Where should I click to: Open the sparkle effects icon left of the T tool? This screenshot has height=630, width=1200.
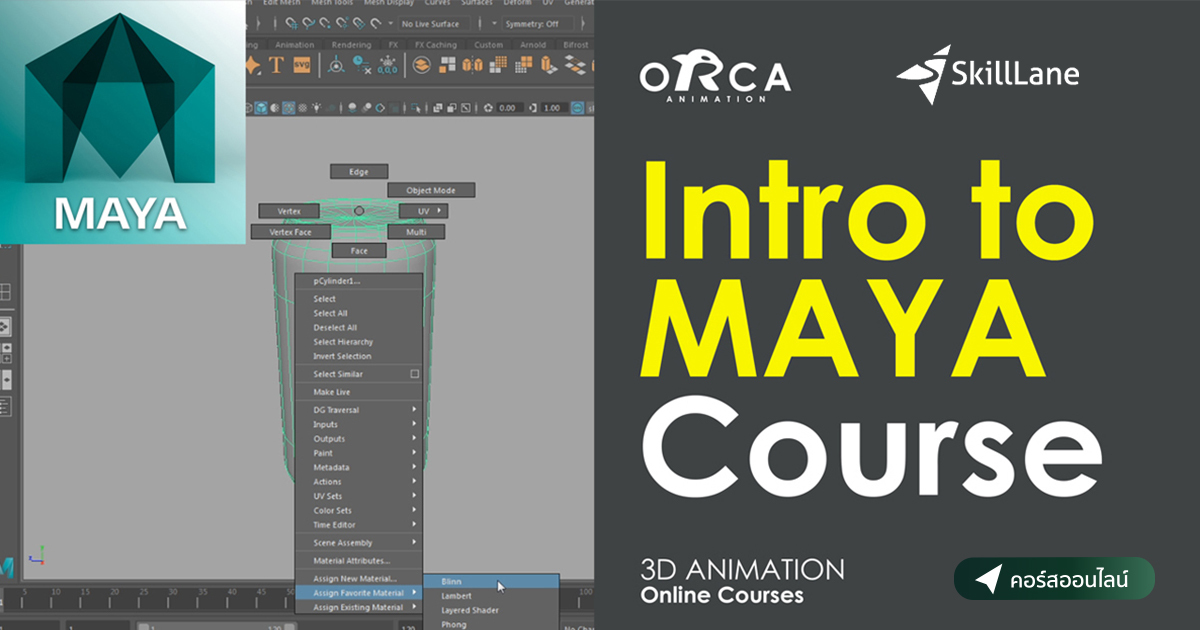click(x=255, y=64)
